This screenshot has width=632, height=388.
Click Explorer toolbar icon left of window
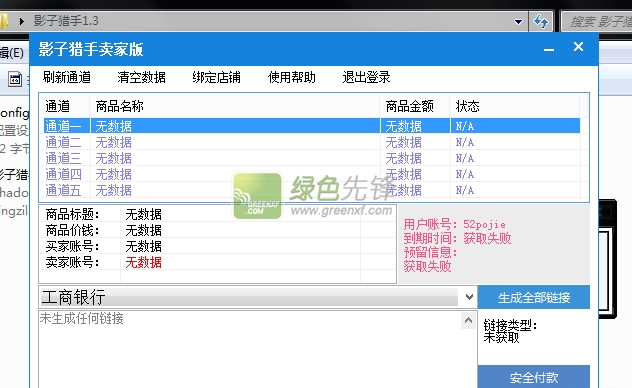(15, 79)
